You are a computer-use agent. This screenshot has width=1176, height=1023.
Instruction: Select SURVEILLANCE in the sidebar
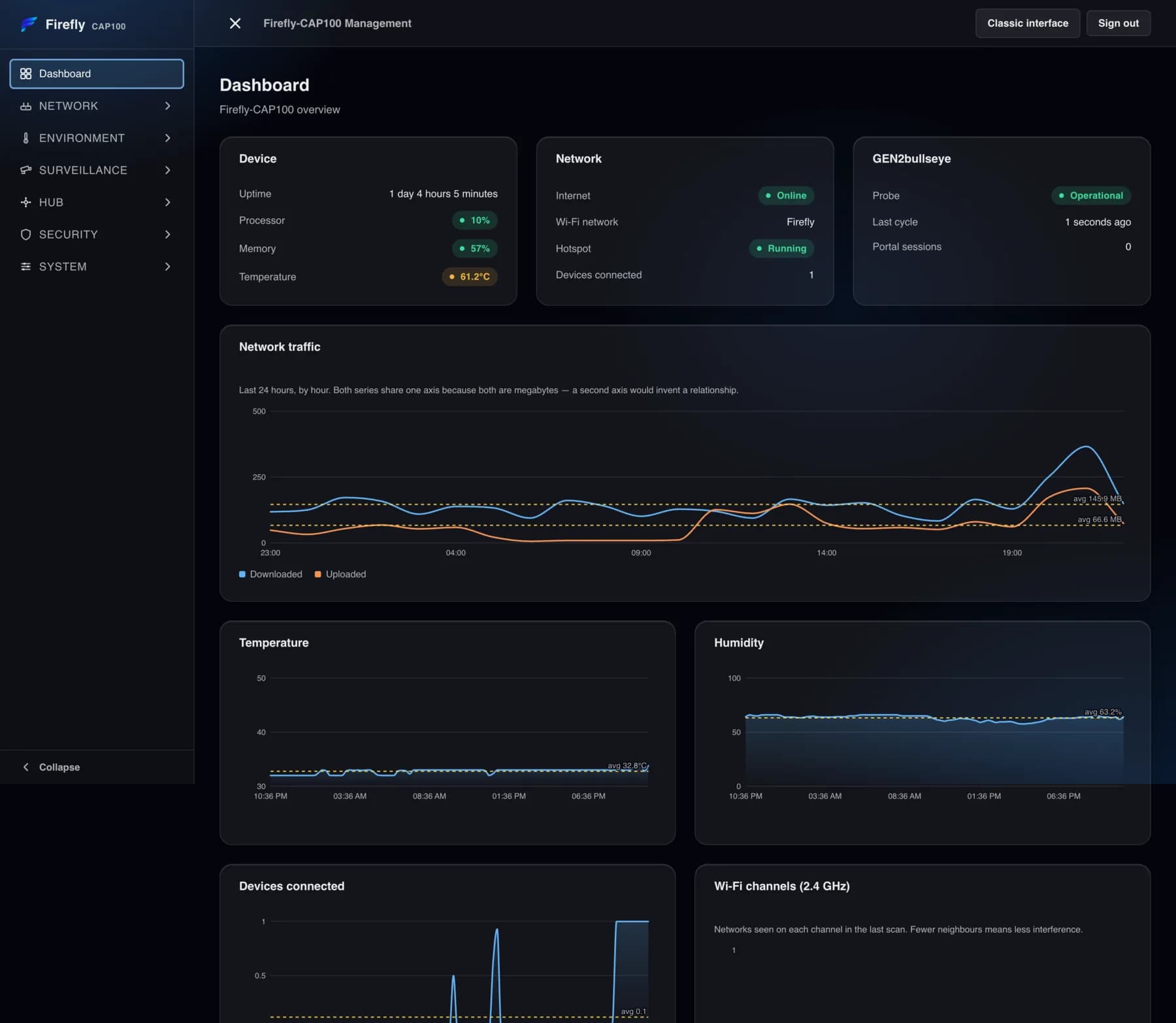coord(97,170)
